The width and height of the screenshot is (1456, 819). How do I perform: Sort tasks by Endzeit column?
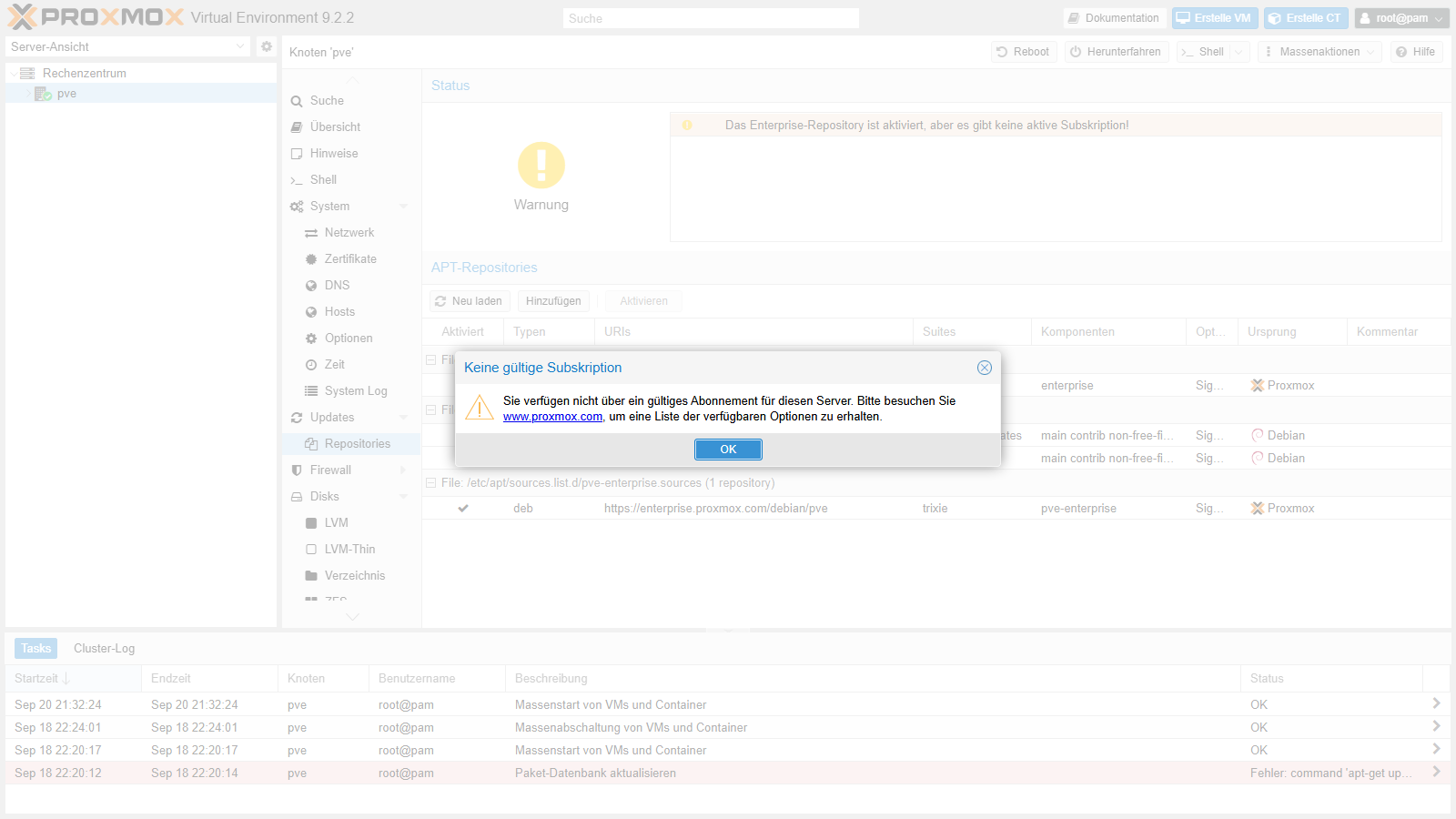point(209,679)
